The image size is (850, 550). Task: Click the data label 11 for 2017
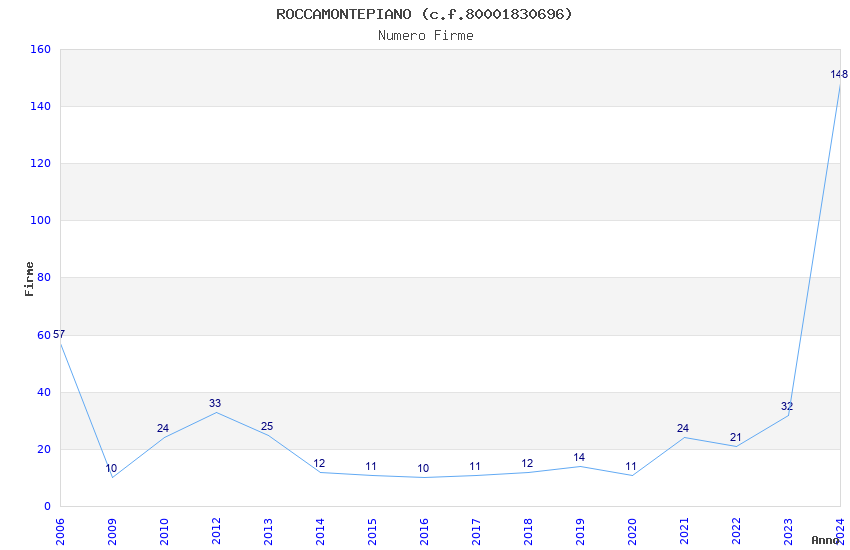(475, 466)
